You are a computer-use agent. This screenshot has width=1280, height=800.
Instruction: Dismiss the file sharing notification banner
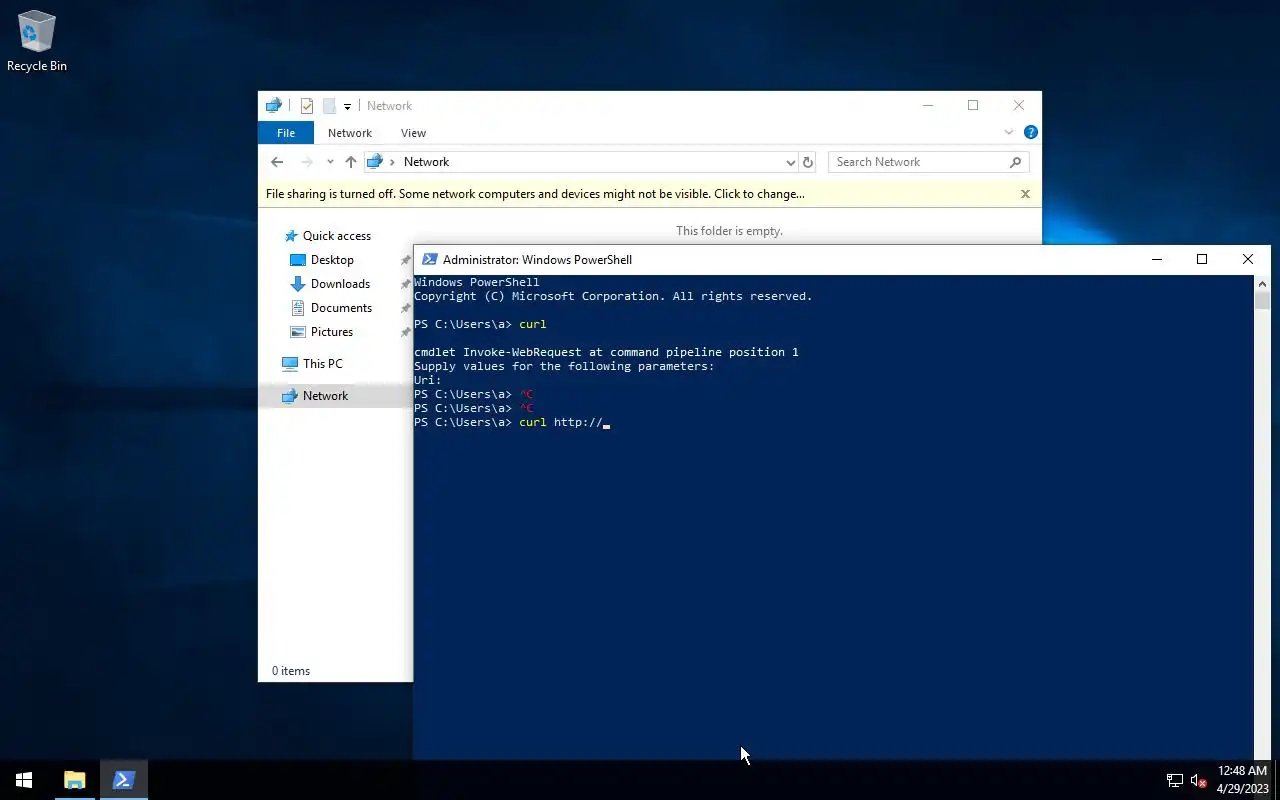(1025, 194)
